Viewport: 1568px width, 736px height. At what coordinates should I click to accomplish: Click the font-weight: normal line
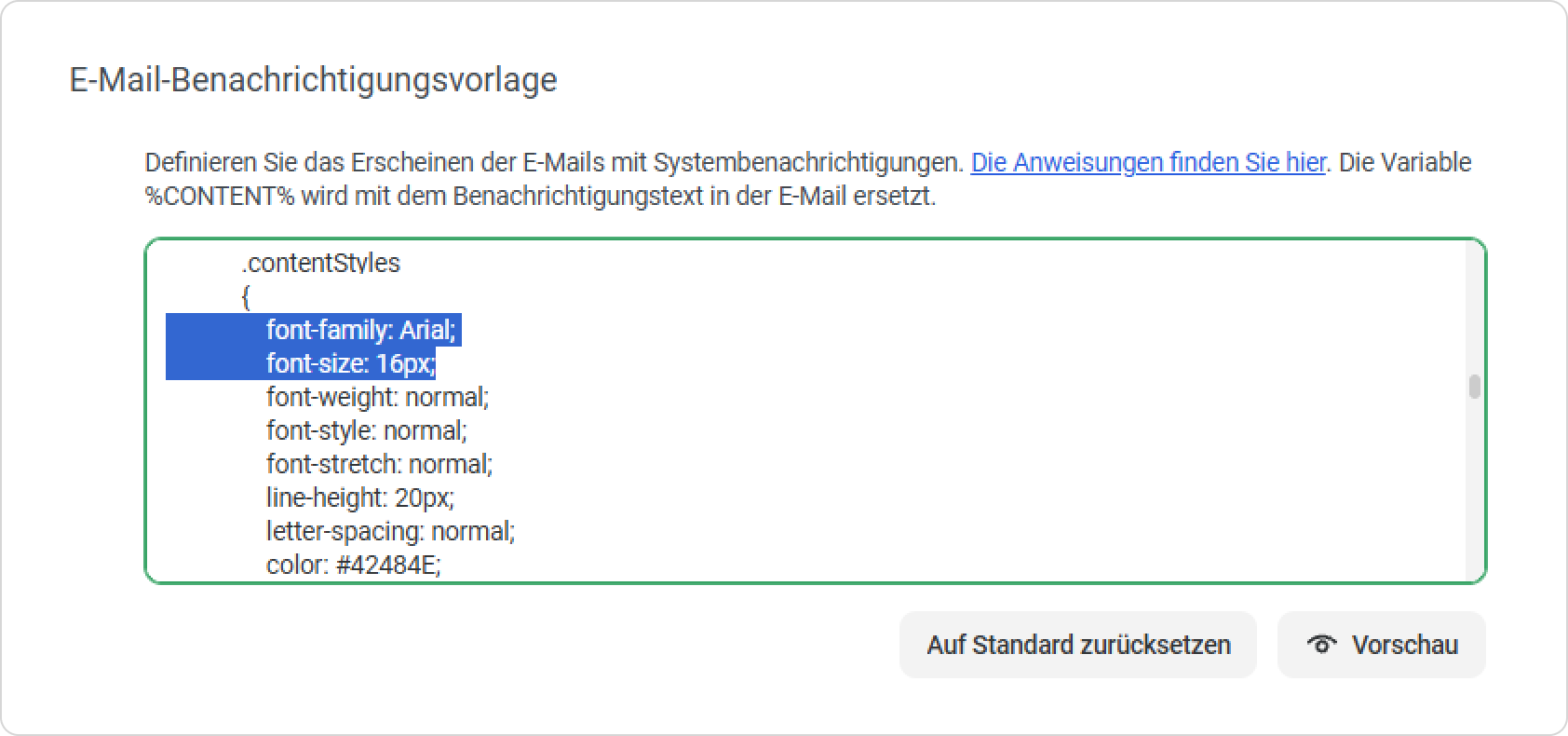(377, 397)
